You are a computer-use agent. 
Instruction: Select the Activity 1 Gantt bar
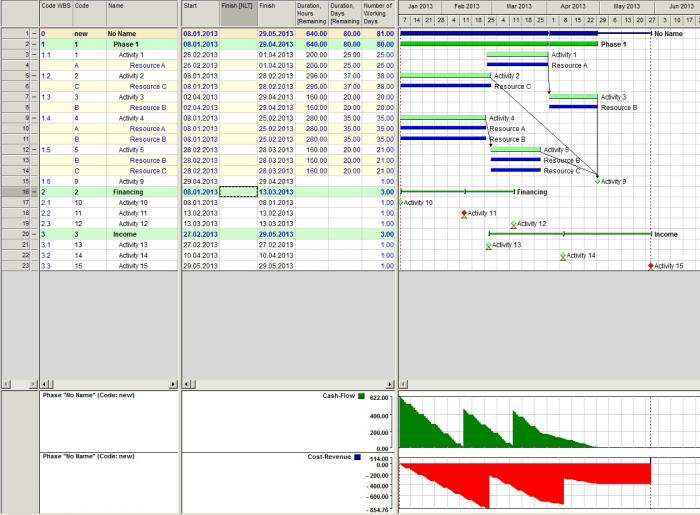[x=517, y=54]
